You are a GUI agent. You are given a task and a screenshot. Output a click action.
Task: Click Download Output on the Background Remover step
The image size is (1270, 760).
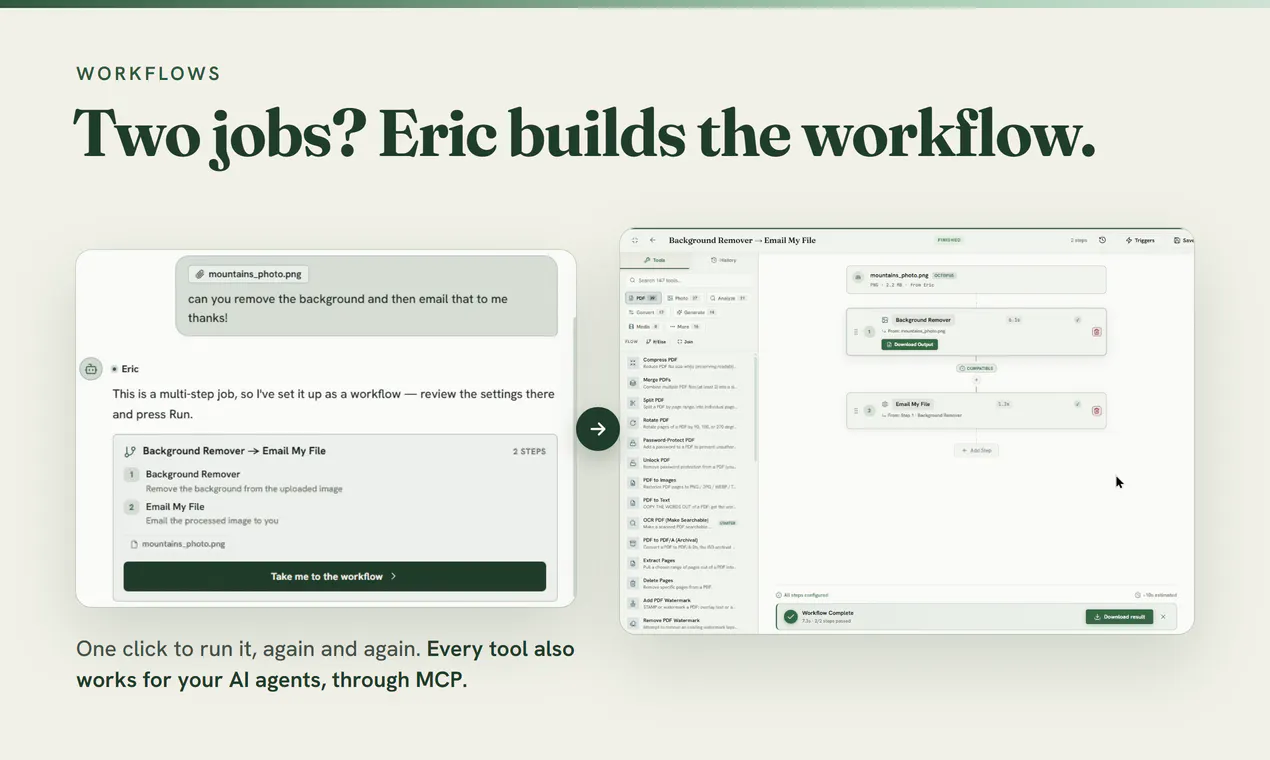click(910, 344)
